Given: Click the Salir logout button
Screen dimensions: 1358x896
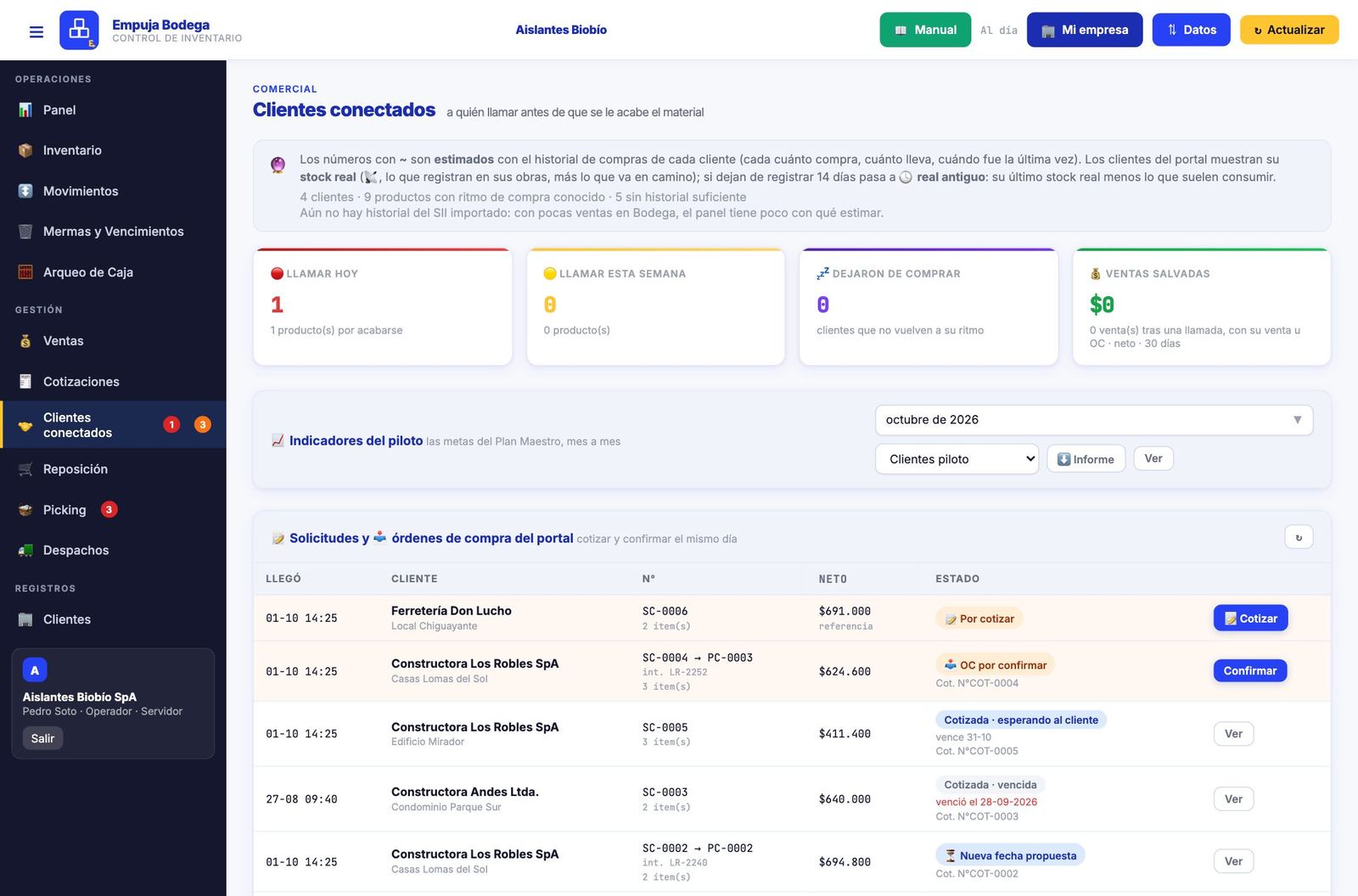Looking at the screenshot, I should pos(42,738).
